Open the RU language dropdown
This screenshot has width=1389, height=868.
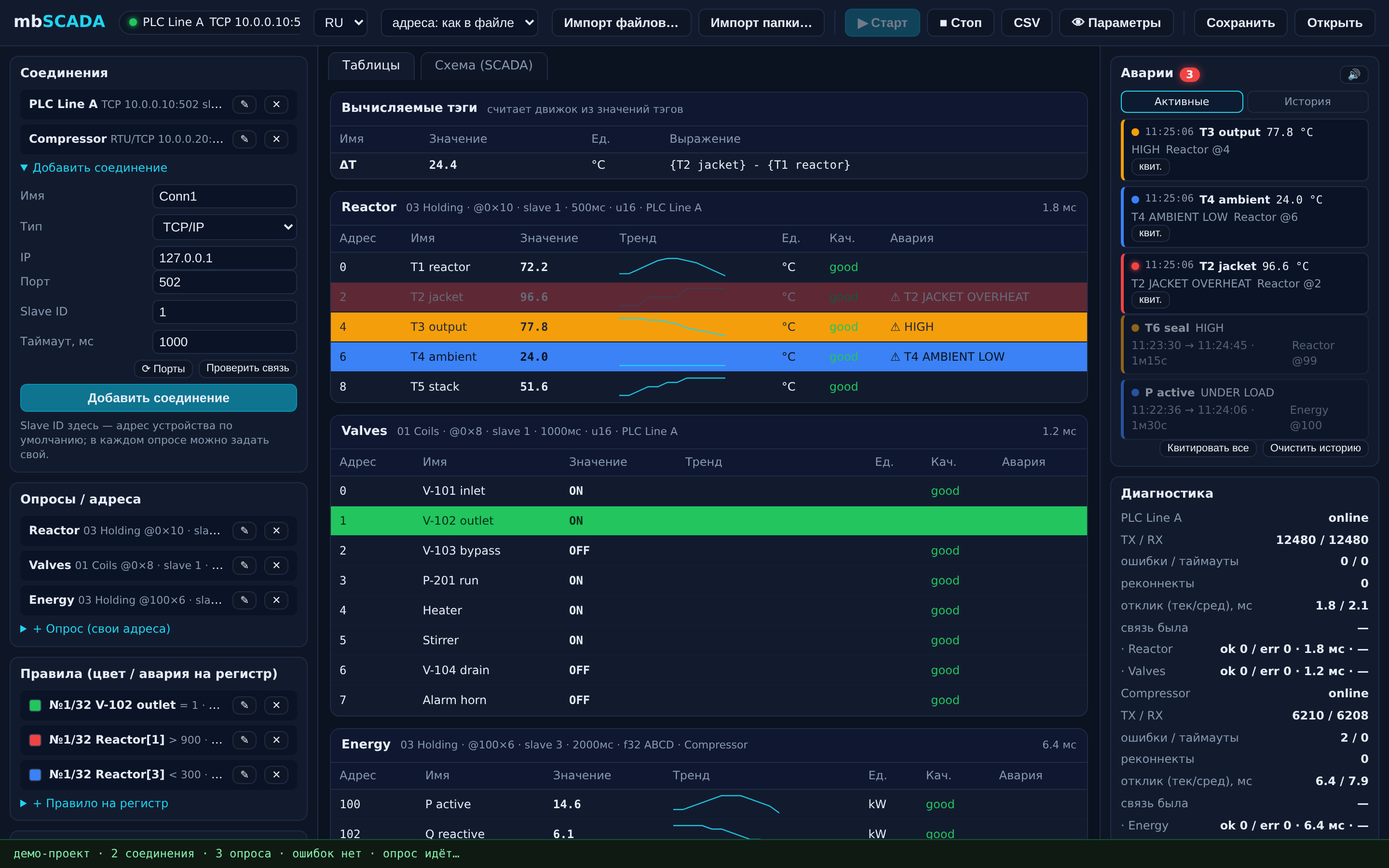tap(340, 23)
